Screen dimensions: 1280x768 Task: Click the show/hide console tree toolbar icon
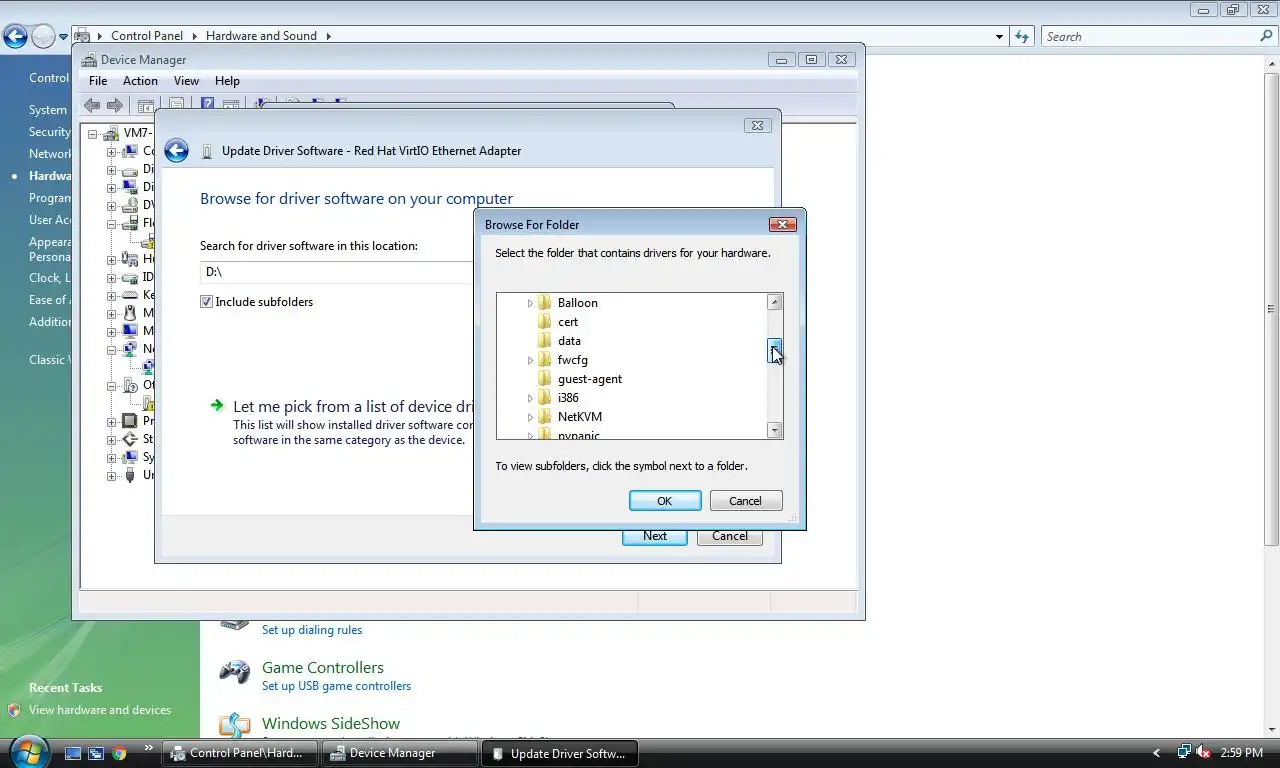[146, 105]
